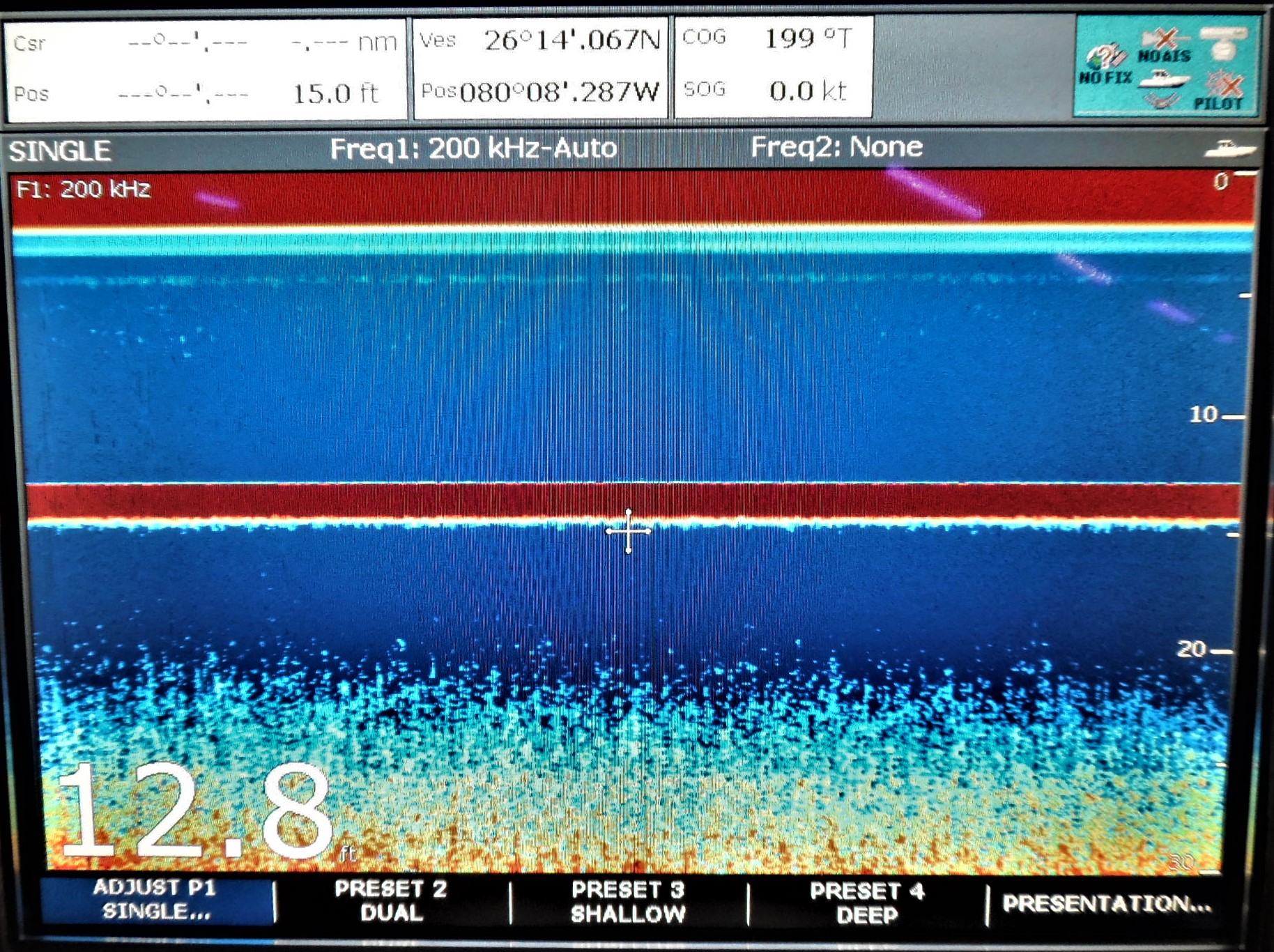The height and width of the screenshot is (952, 1274).
Task: Tap the small boat icon in the fishfinder title bar
Action: (1229, 148)
